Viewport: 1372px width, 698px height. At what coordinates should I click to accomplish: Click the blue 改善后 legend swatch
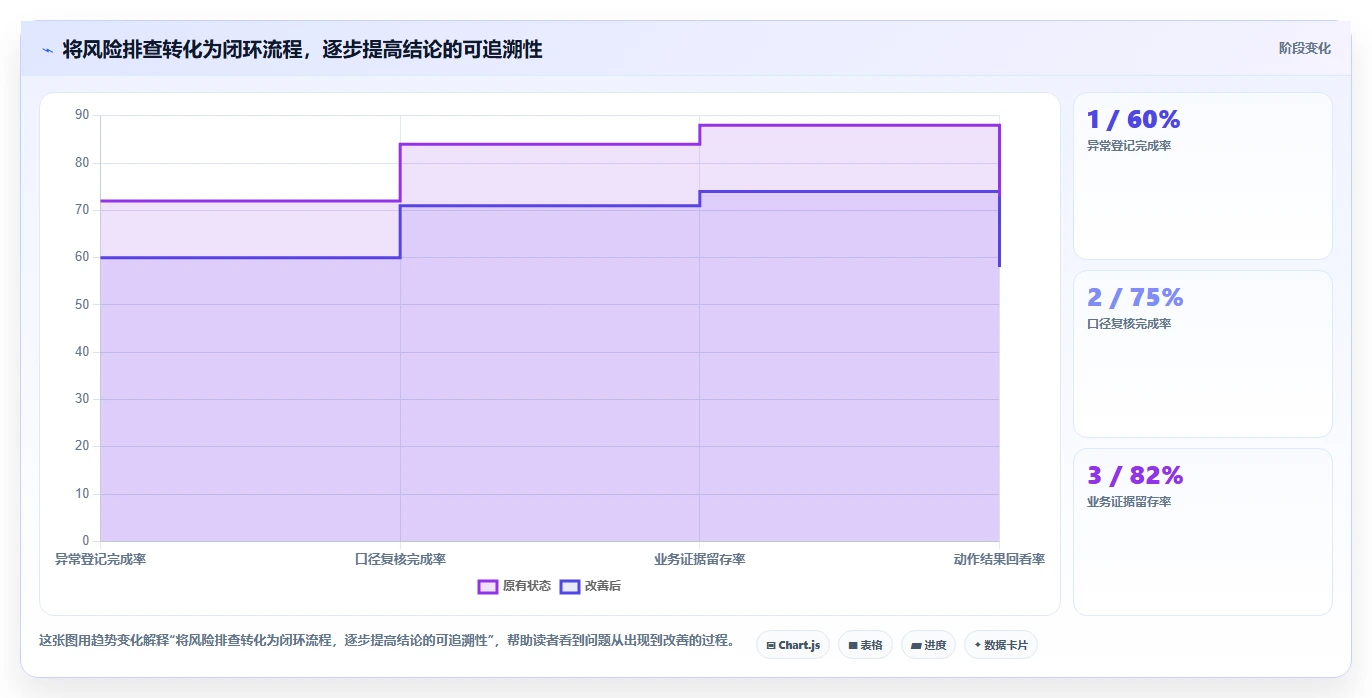(570, 586)
